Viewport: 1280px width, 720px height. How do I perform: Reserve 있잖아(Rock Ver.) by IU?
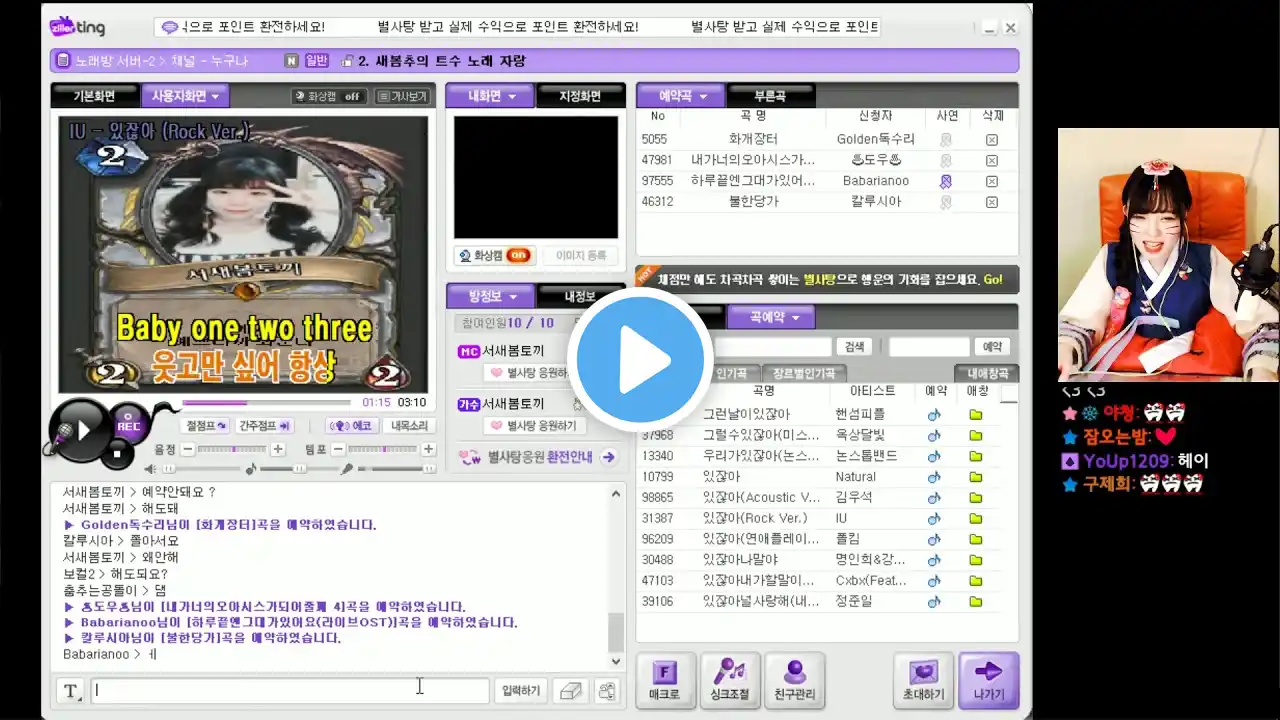click(x=934, y=518)
